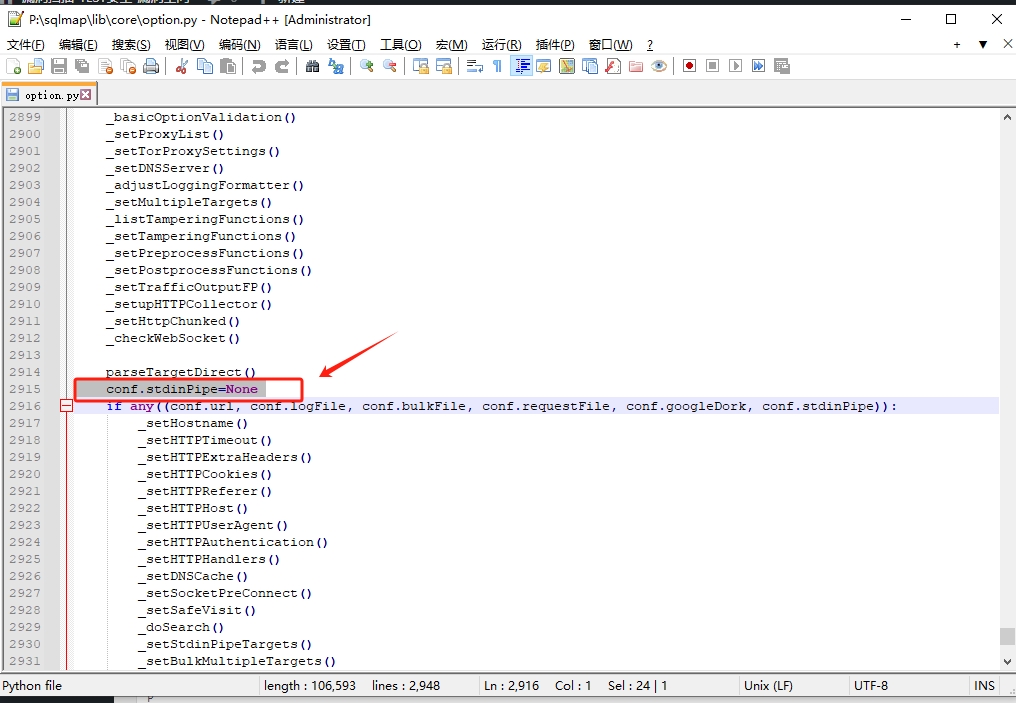Click the scrollbar up arrow
The width and height of the screenshot is (1016, 703).
[x=1007, y=117]
